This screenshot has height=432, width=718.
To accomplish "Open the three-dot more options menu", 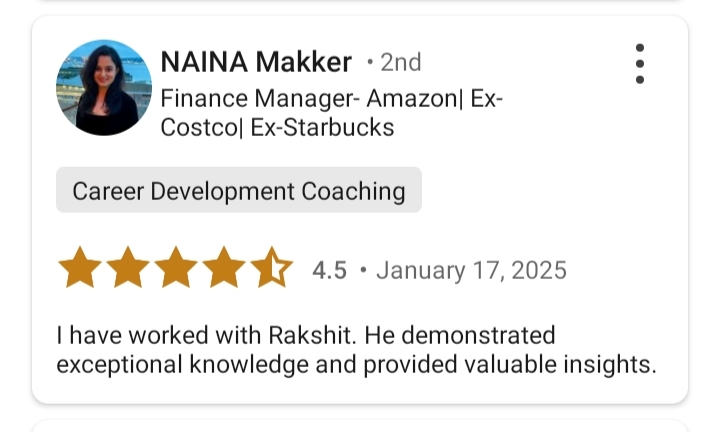I will point(639,64).
